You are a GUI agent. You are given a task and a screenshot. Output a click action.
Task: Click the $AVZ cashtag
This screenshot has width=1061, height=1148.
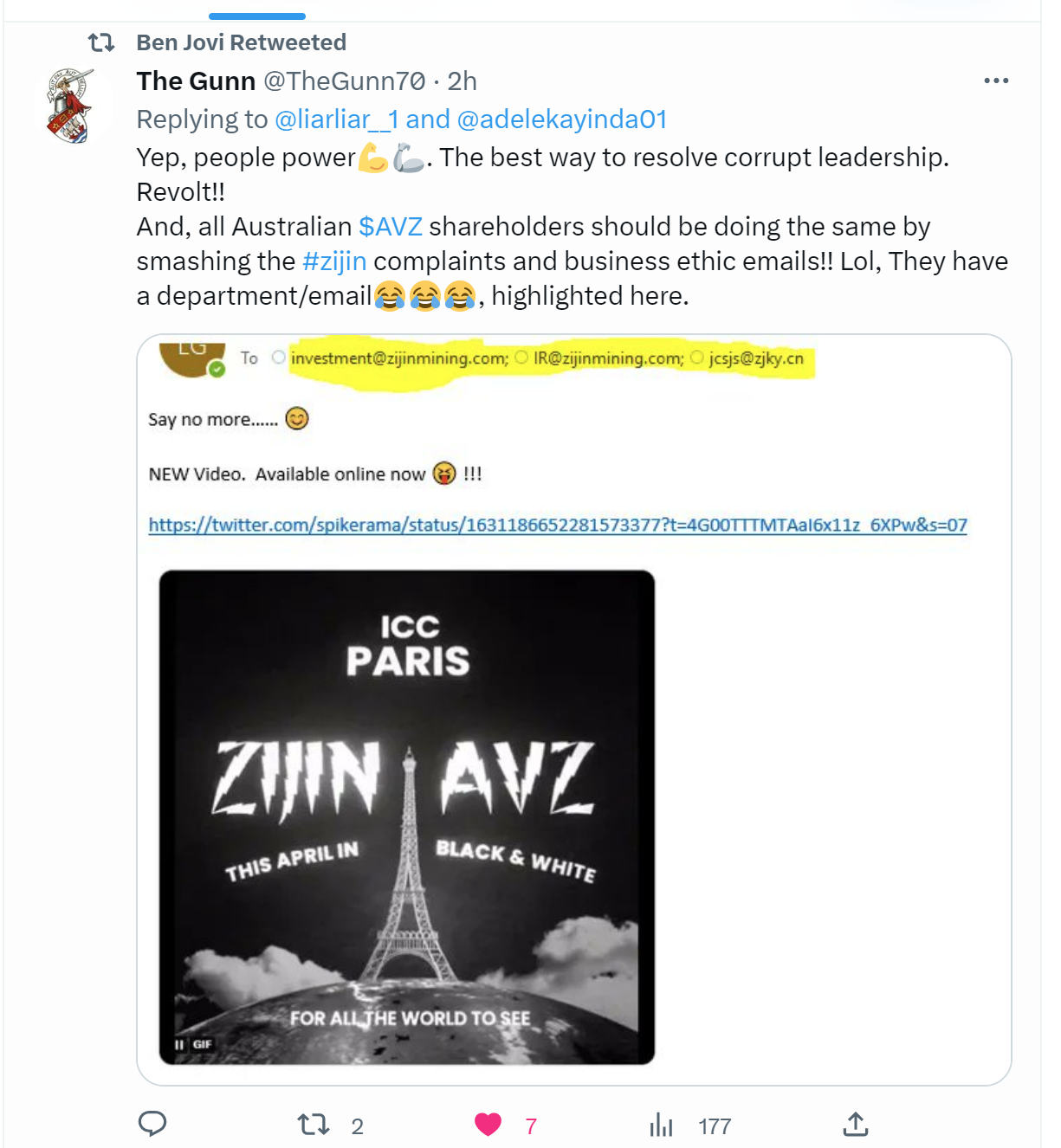point(391,227)
